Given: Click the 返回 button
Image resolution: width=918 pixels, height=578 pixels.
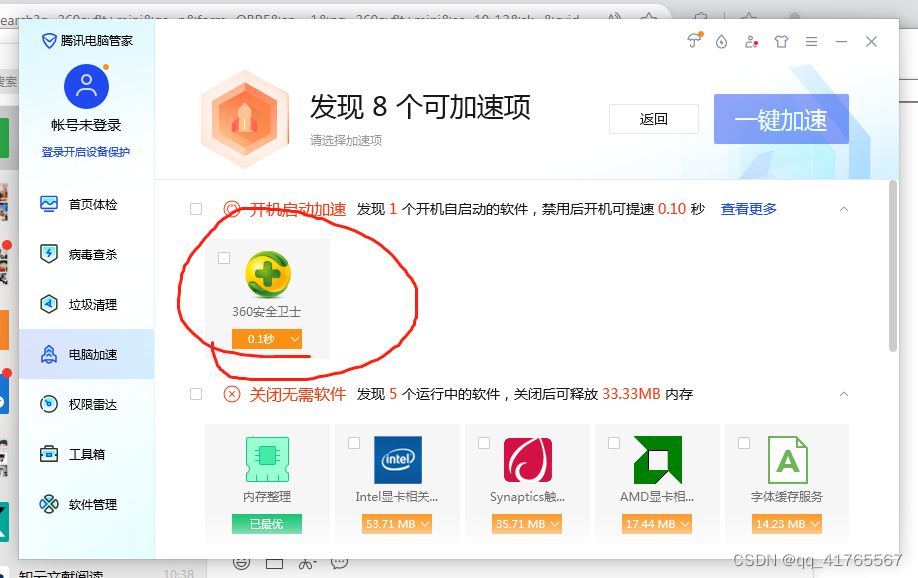Looking at the screenshot, I should (x=653, y=119).
